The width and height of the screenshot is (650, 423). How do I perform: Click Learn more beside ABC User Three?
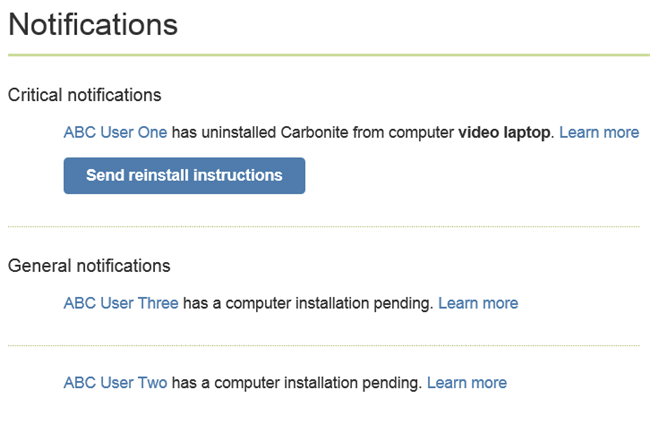pyautogui.click(x=478, y=302)
